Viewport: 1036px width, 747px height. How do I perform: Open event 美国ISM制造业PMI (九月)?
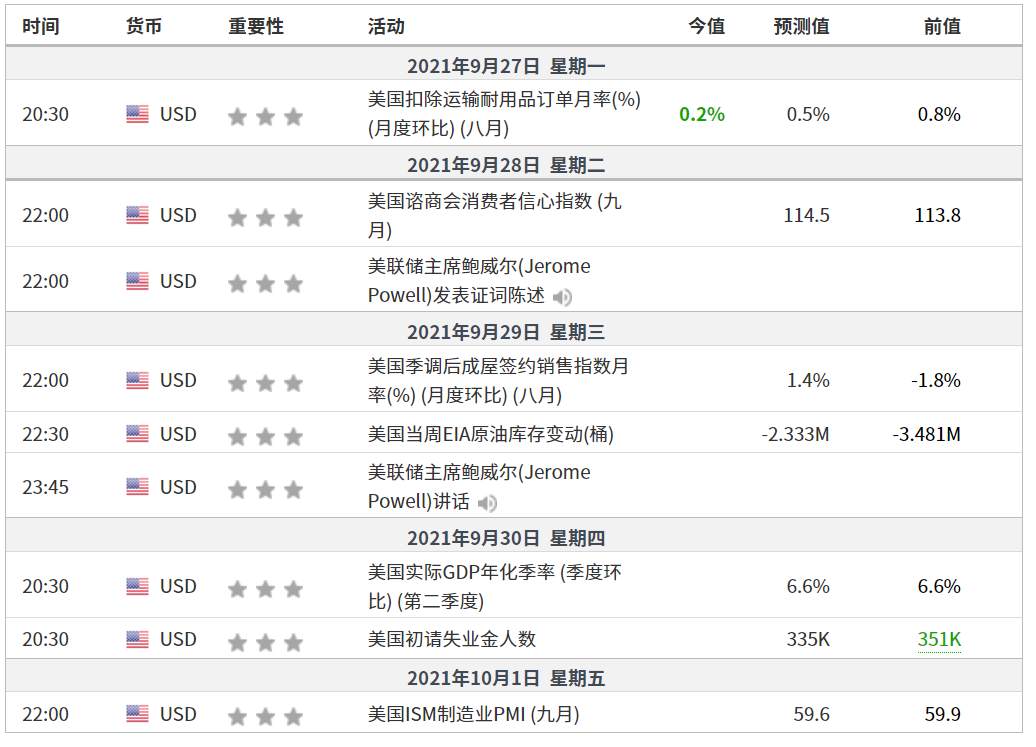tap(474, 714)
